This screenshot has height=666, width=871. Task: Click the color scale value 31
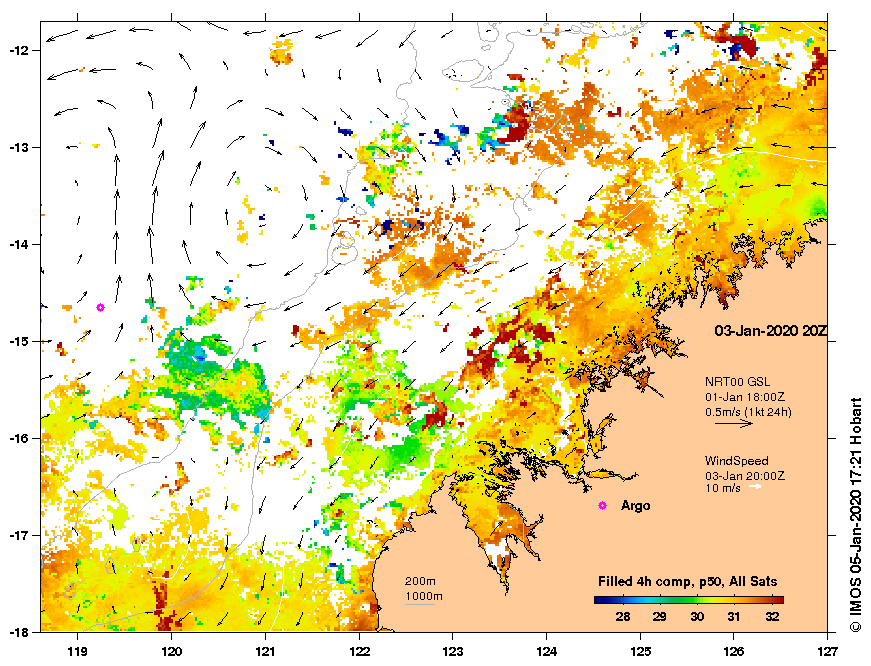coord(734,617)
